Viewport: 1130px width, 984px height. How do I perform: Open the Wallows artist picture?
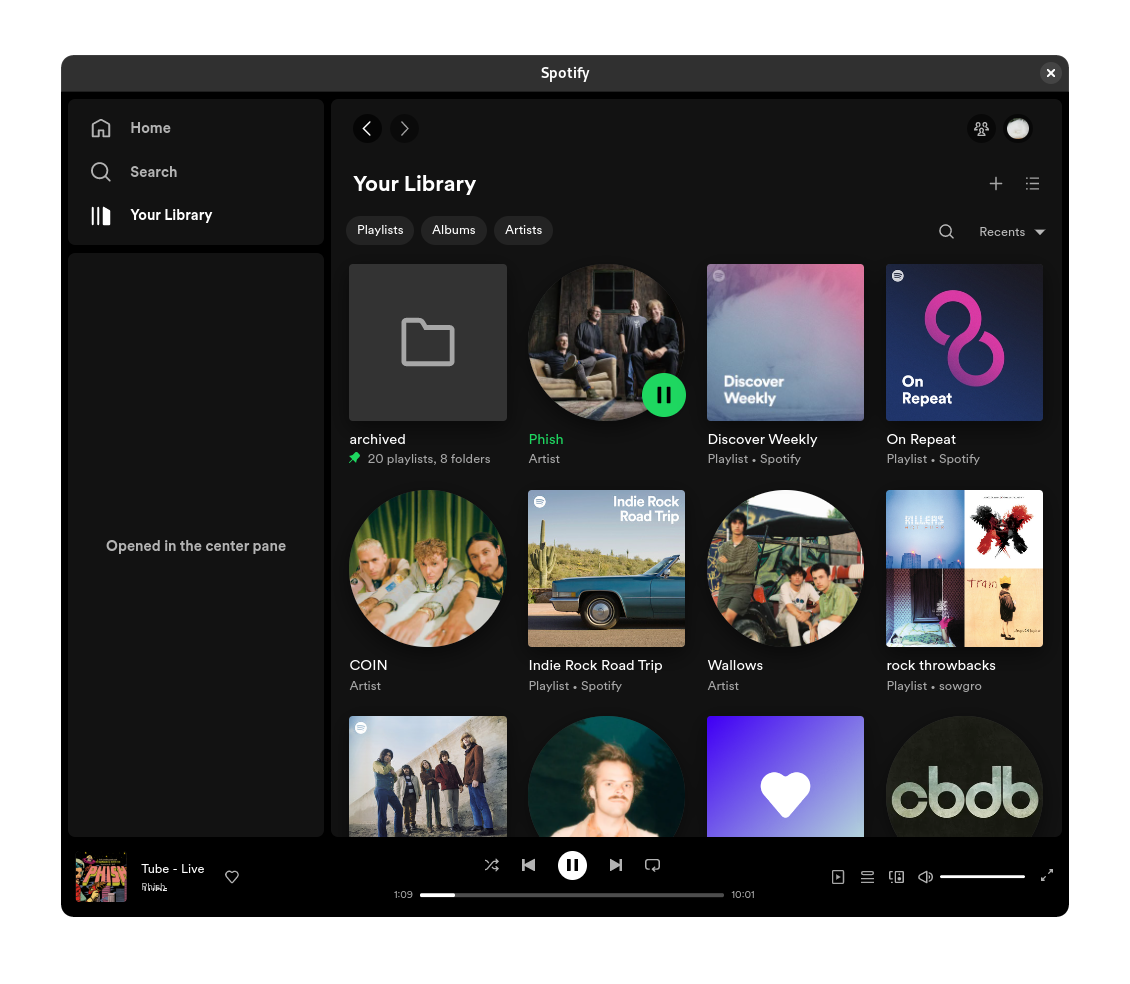(x=785, y=569)
